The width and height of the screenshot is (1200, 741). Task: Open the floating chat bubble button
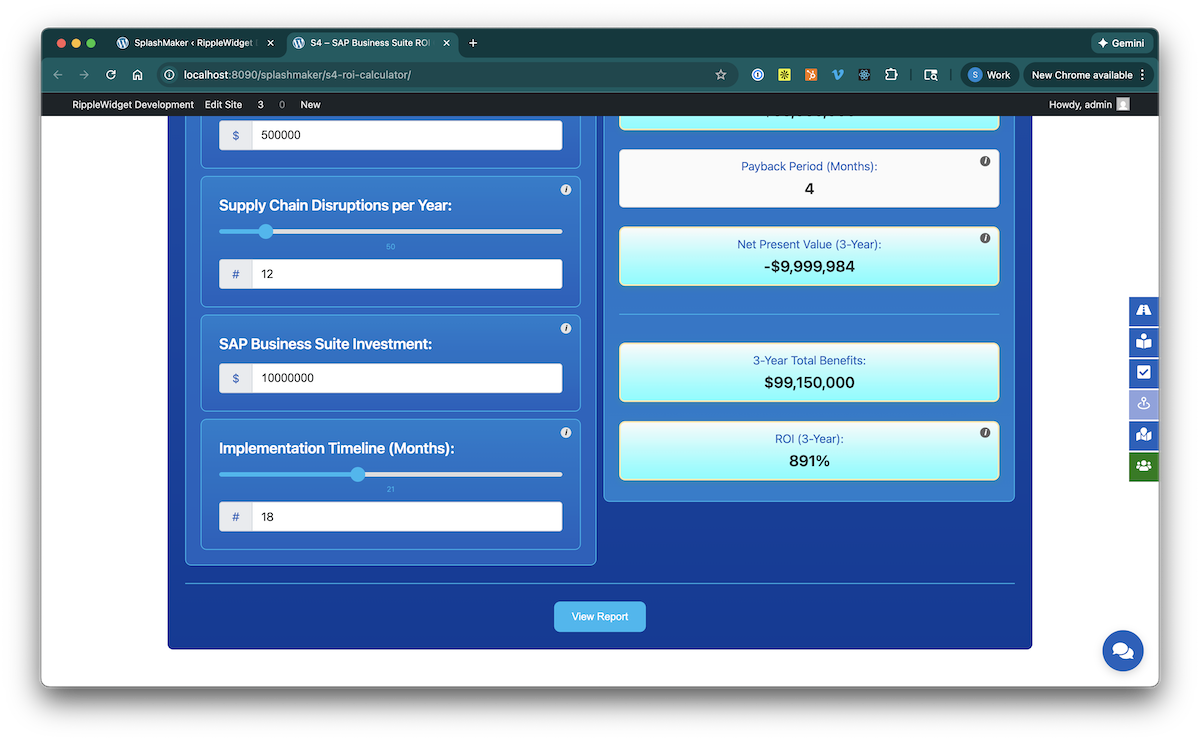point(1122,651)
